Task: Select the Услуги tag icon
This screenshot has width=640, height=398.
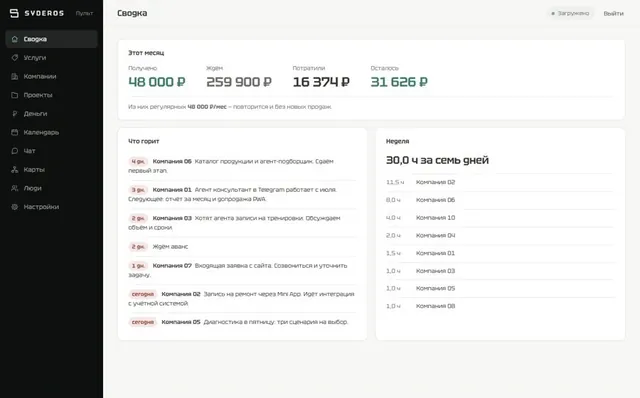Action: click(15, 58)
